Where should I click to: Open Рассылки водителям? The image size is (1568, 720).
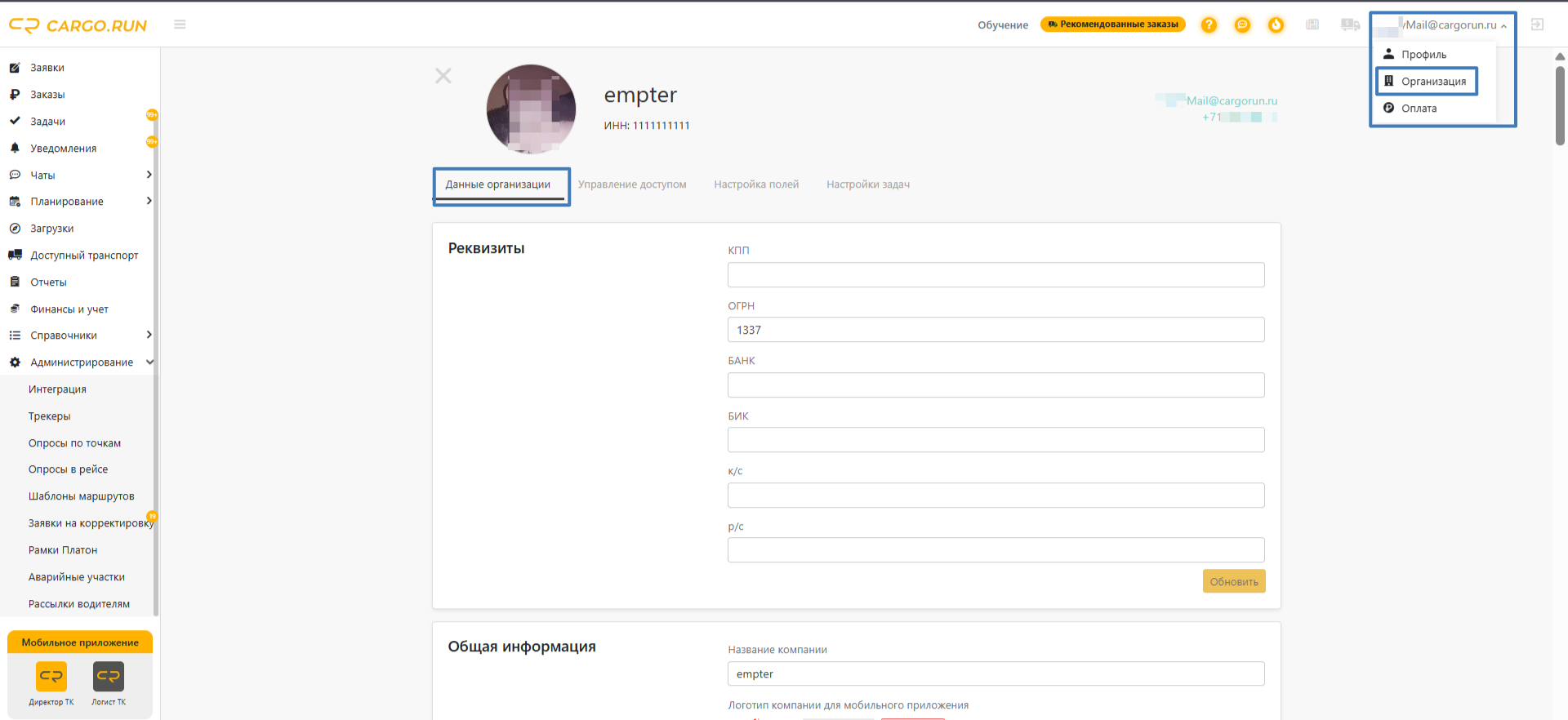pos(79,604)
